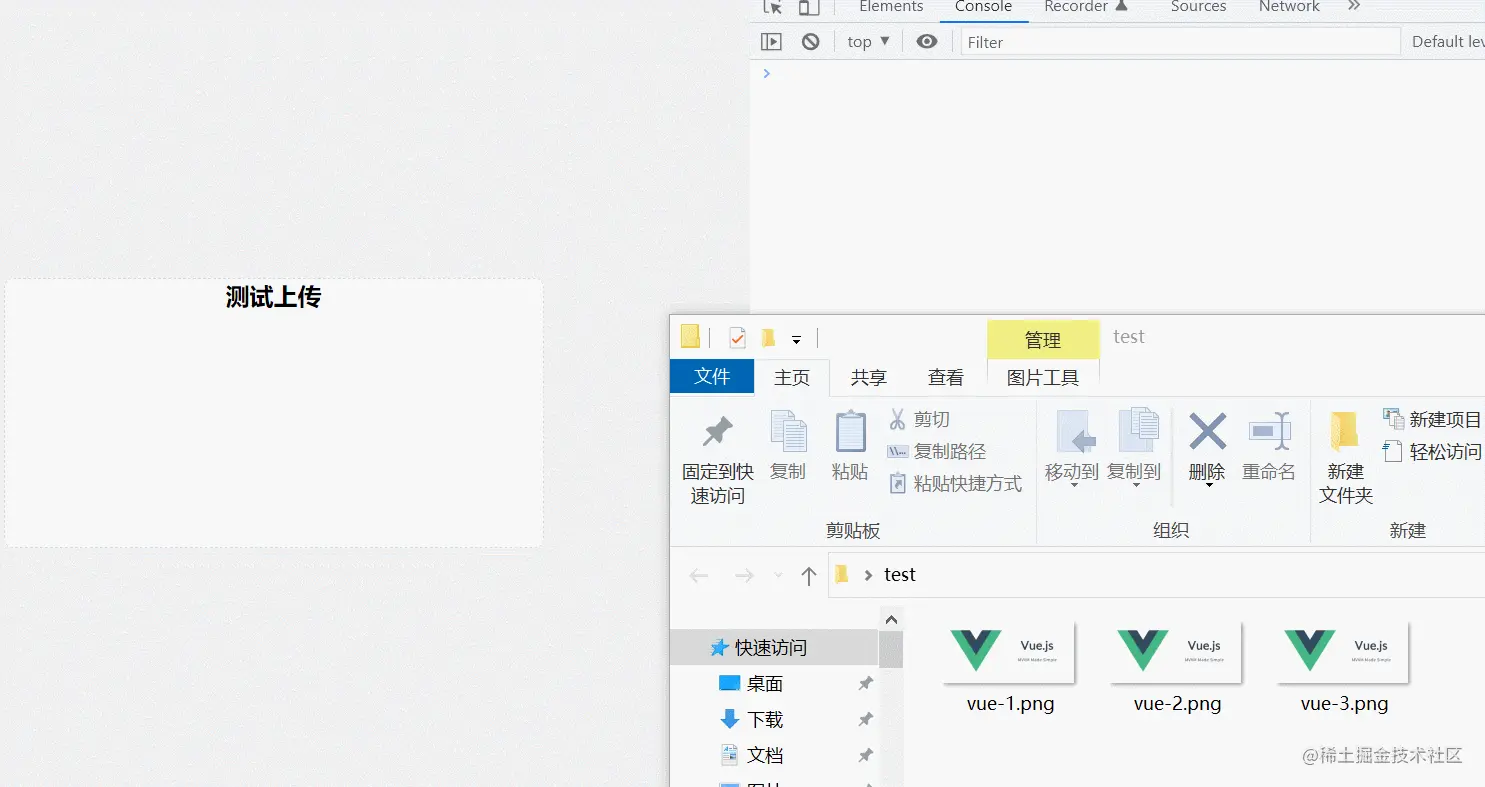Go forward with the Explorer forward arrow
Image resolution: width=1485 pixels, height=787 pixels.
[744, 576]
